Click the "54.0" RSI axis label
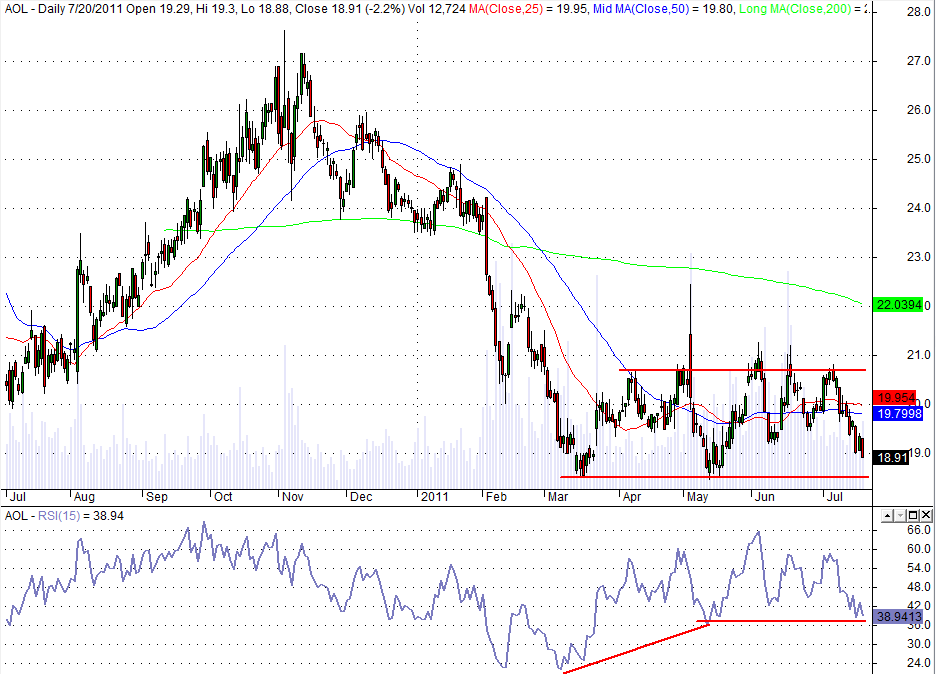The width and height of the screenshot is (936, 674). pos(919,568)
